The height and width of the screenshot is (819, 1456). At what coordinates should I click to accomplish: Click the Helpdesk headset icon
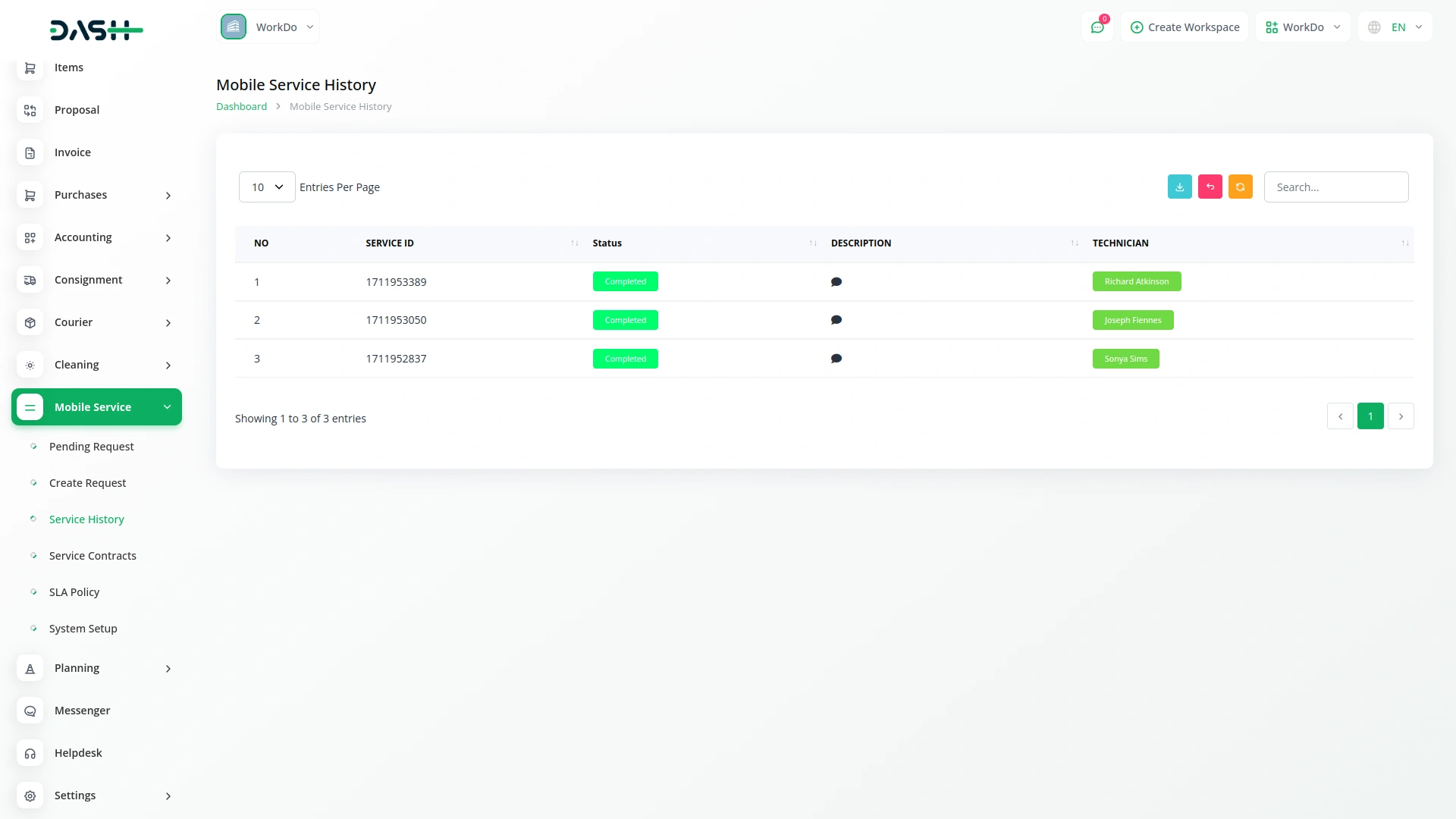(30, 753)
